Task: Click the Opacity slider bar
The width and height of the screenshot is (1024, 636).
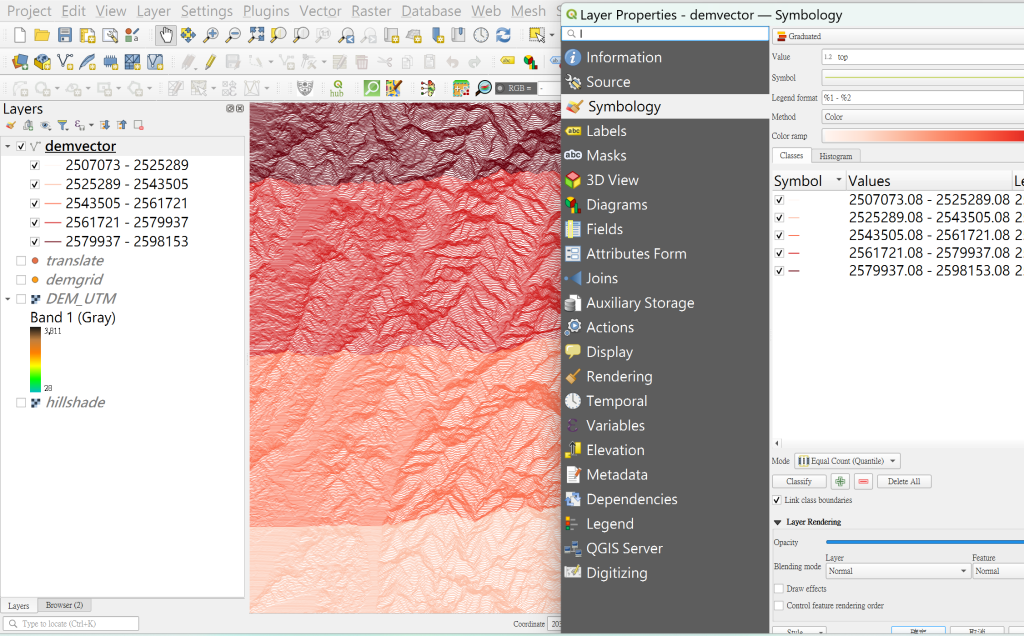Action: (x=925, y=542)
